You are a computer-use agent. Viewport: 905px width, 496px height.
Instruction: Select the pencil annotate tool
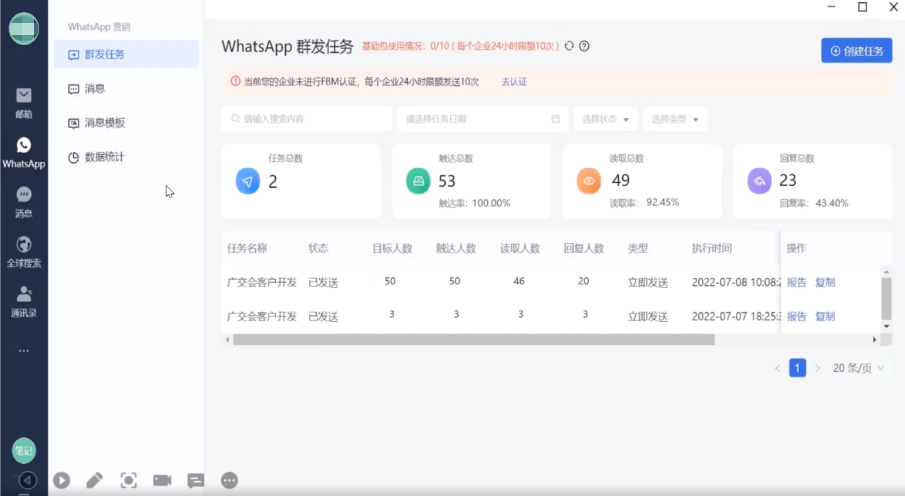(95, 480)
